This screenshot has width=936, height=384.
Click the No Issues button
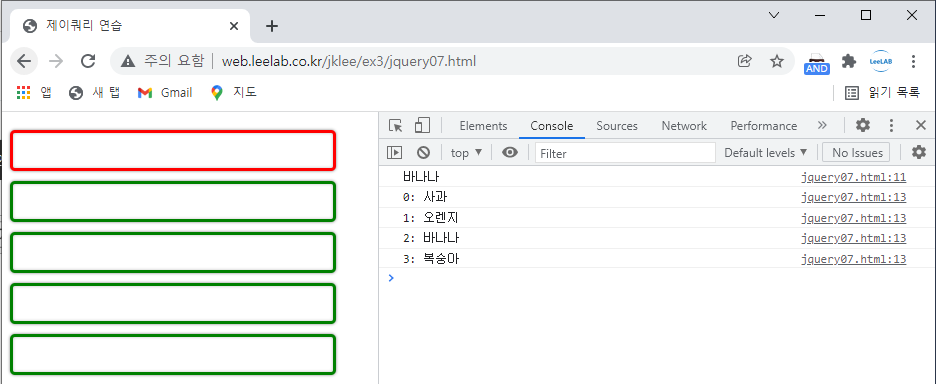point(857,153)
